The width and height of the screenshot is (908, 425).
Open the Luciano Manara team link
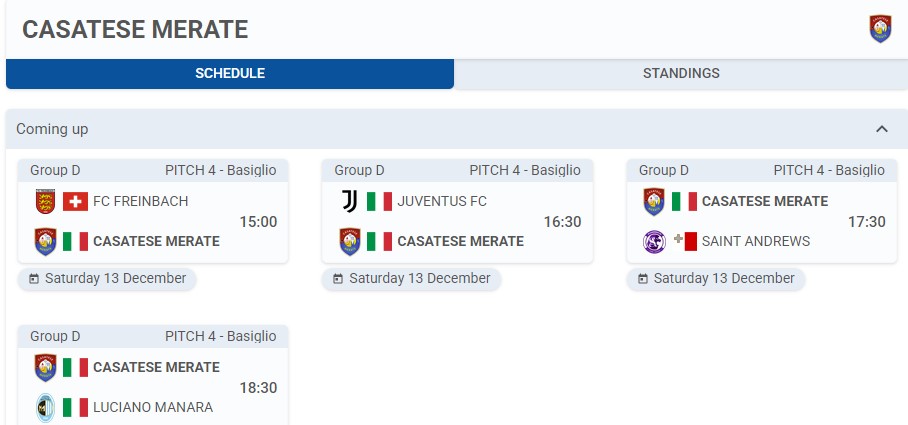click(x=153, y=407)
